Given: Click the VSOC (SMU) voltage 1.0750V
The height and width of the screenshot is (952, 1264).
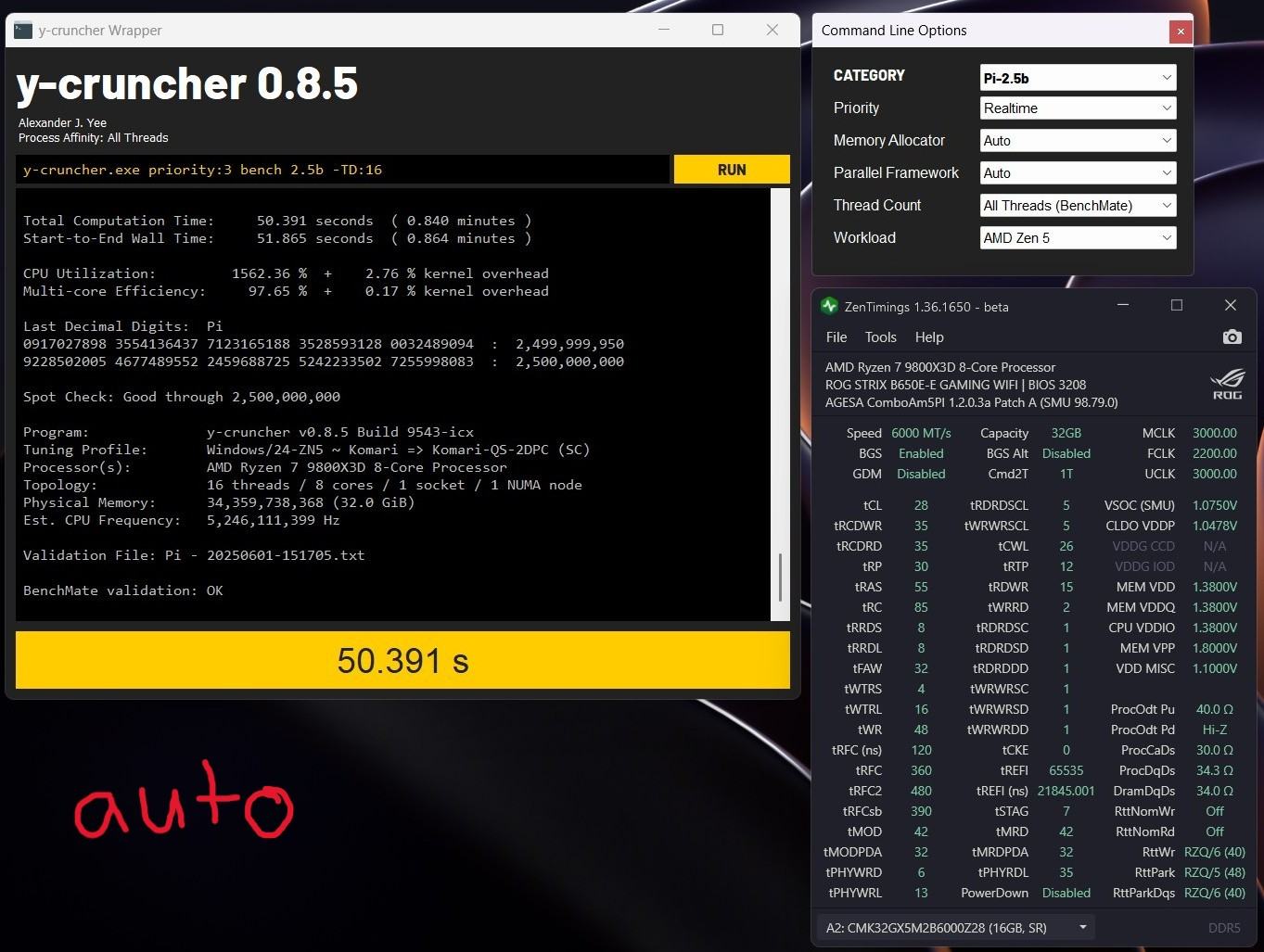Looking at the screenshot, I should [x=1215, y=505].
